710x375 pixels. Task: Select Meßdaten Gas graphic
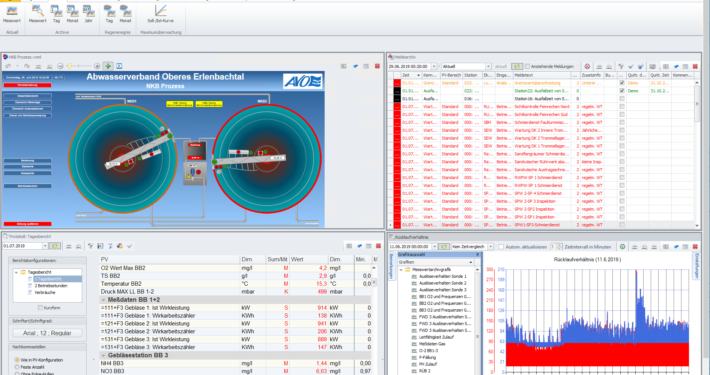[x=432, y=344]
